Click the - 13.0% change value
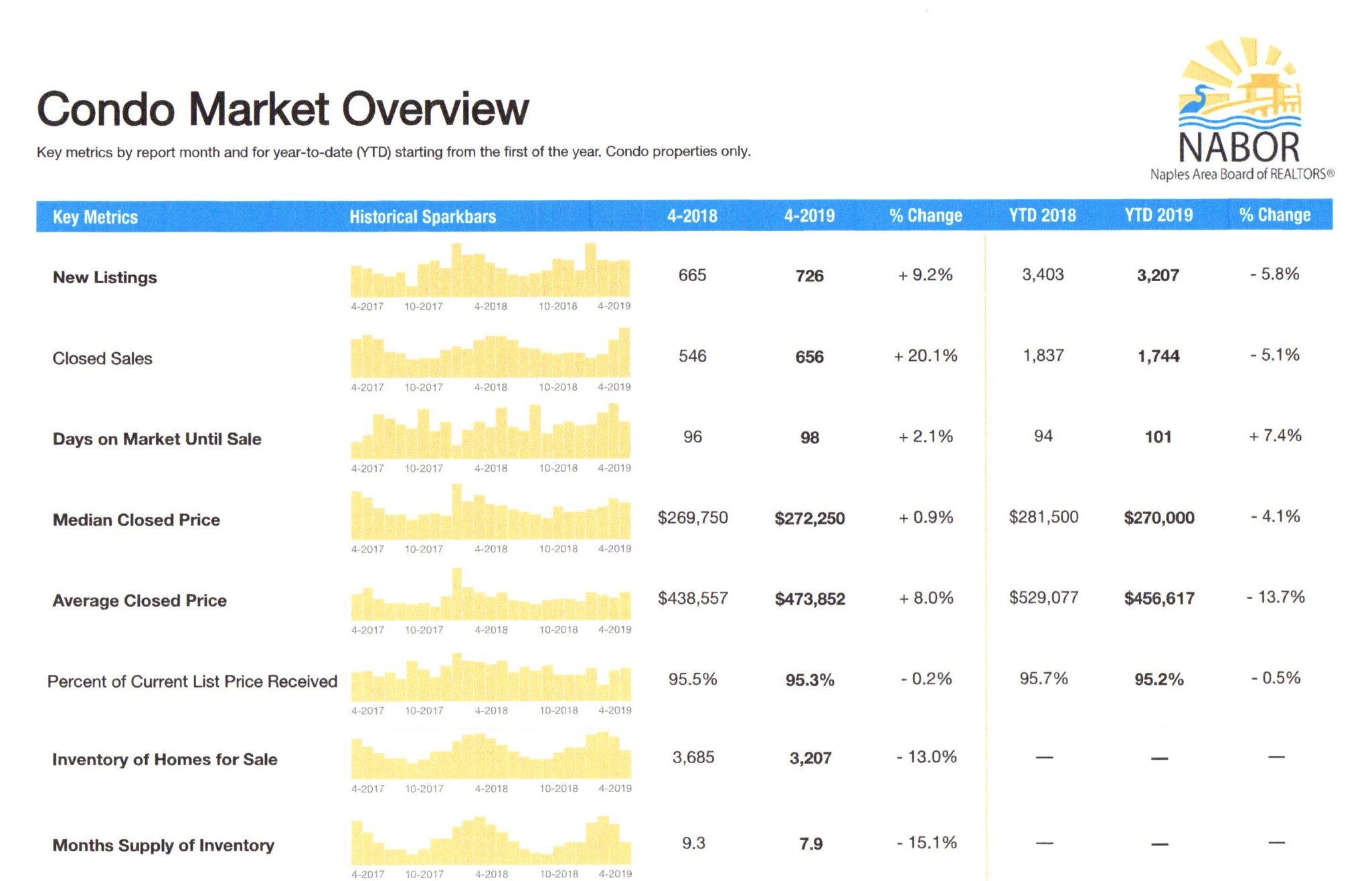Viewport: 1372px width, 881px height. coord(926,756)
